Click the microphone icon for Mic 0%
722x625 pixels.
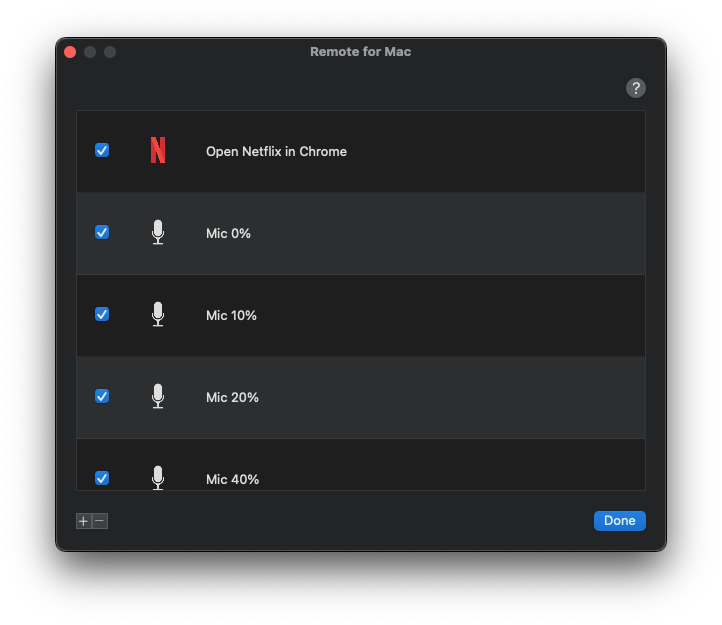tap(158, 233)
